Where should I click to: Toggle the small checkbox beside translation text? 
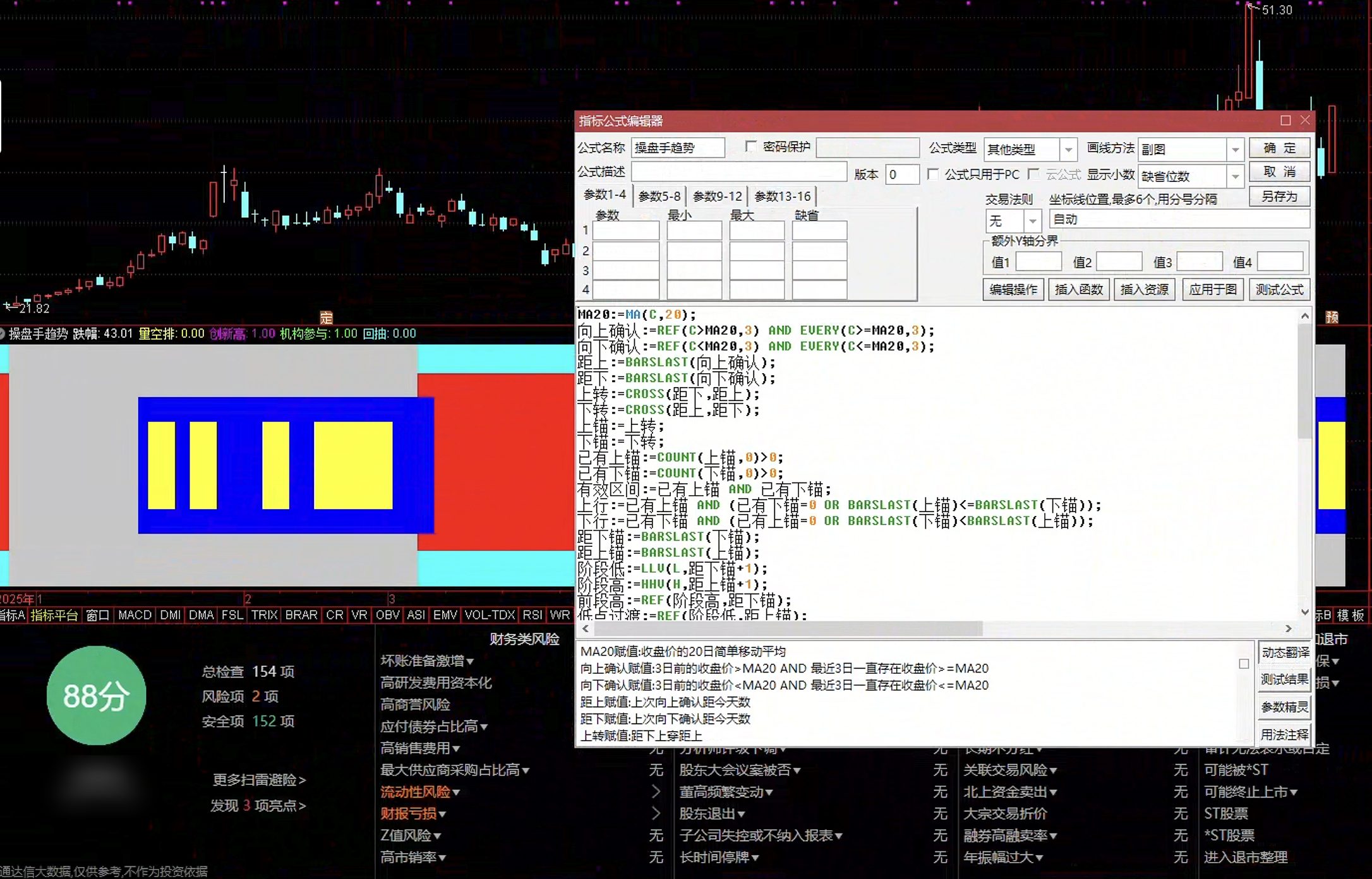pyautogui.click(x=1244, y=664)
